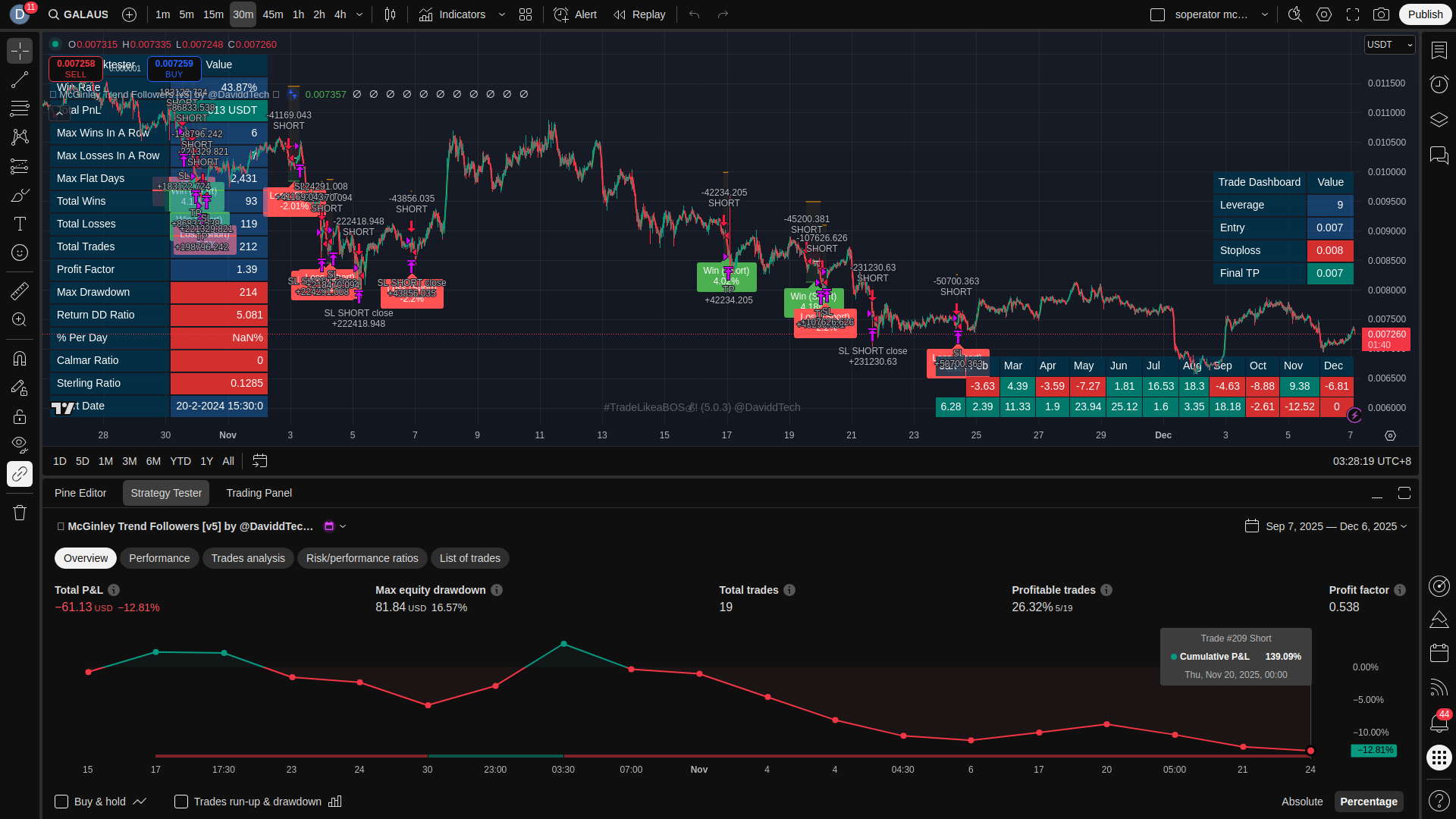This screenshot has width=1456, height=819.
Task: Click the red SELL price box
Action: point(76,68)
